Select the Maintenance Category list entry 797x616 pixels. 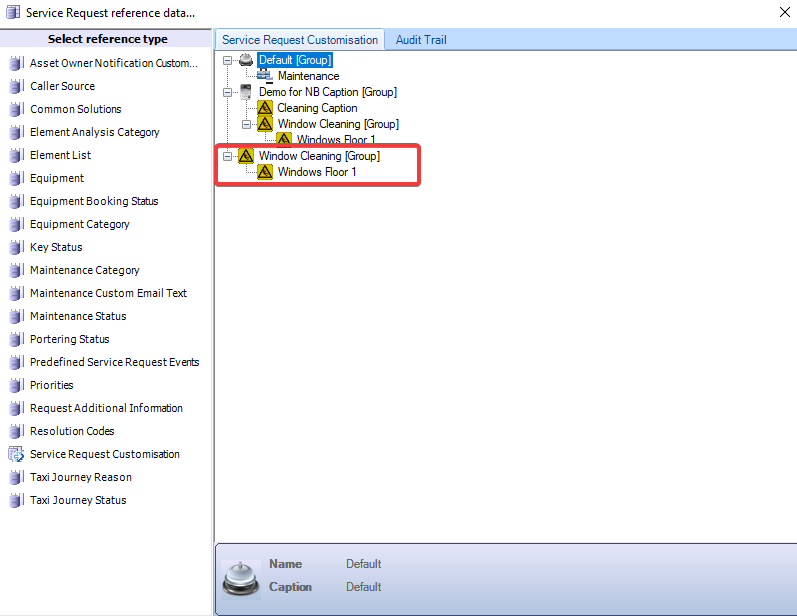coord(85,270)
